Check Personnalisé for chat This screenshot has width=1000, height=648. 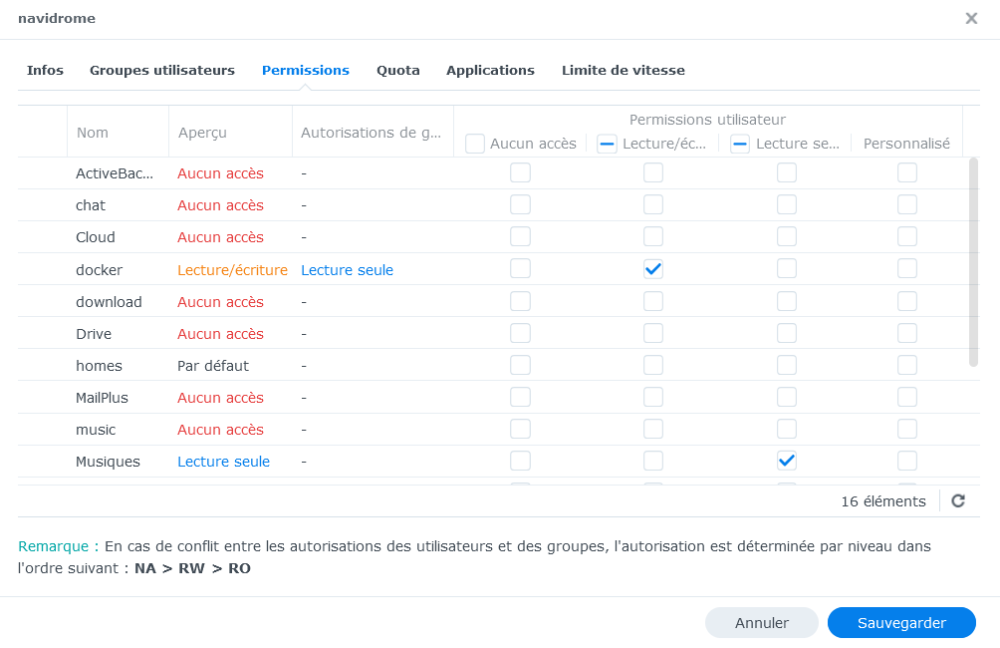[907, 205]
